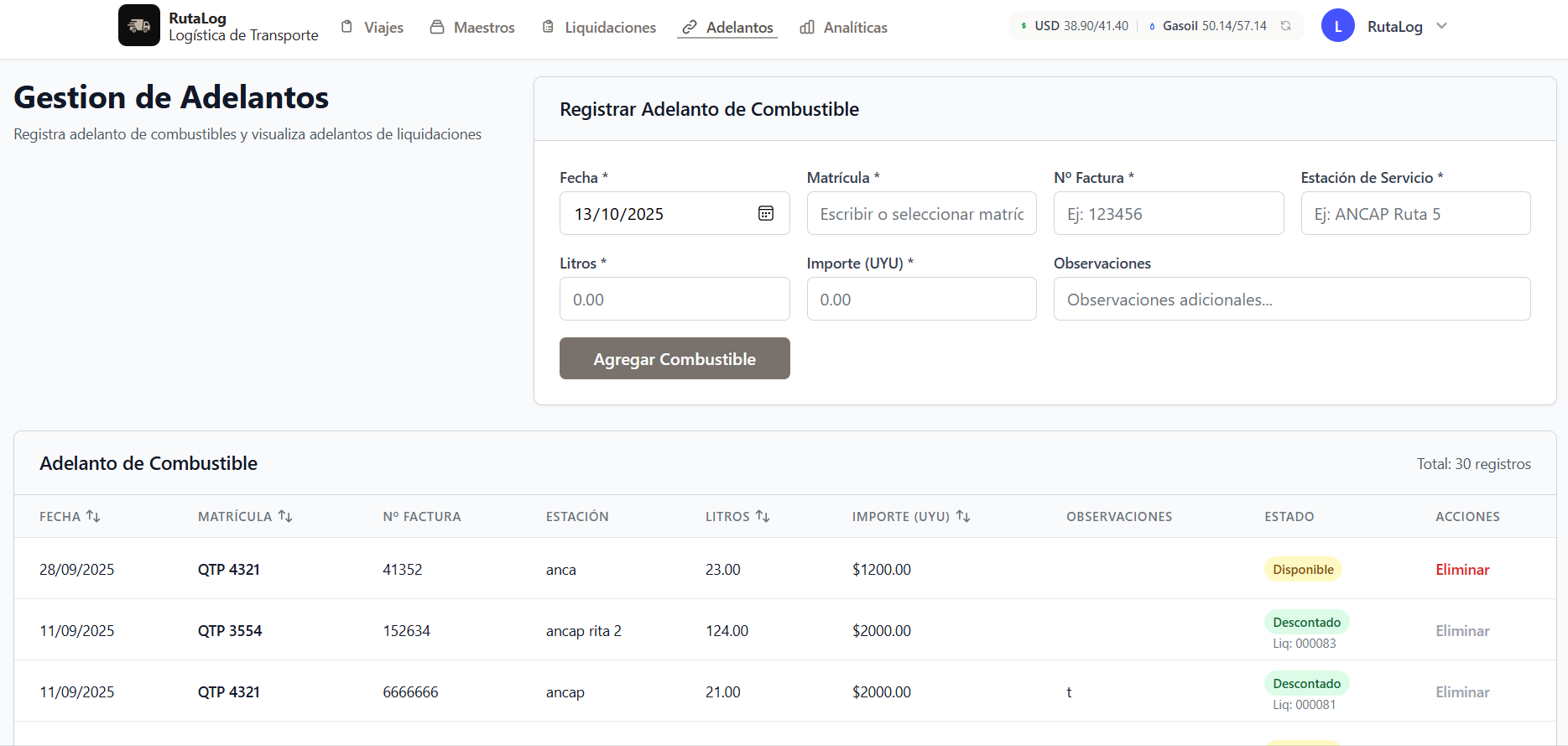The width and height of the screenshot is (1568, 746).
Task: Click the Estación de Servicio input
Action: (1415, 213)
